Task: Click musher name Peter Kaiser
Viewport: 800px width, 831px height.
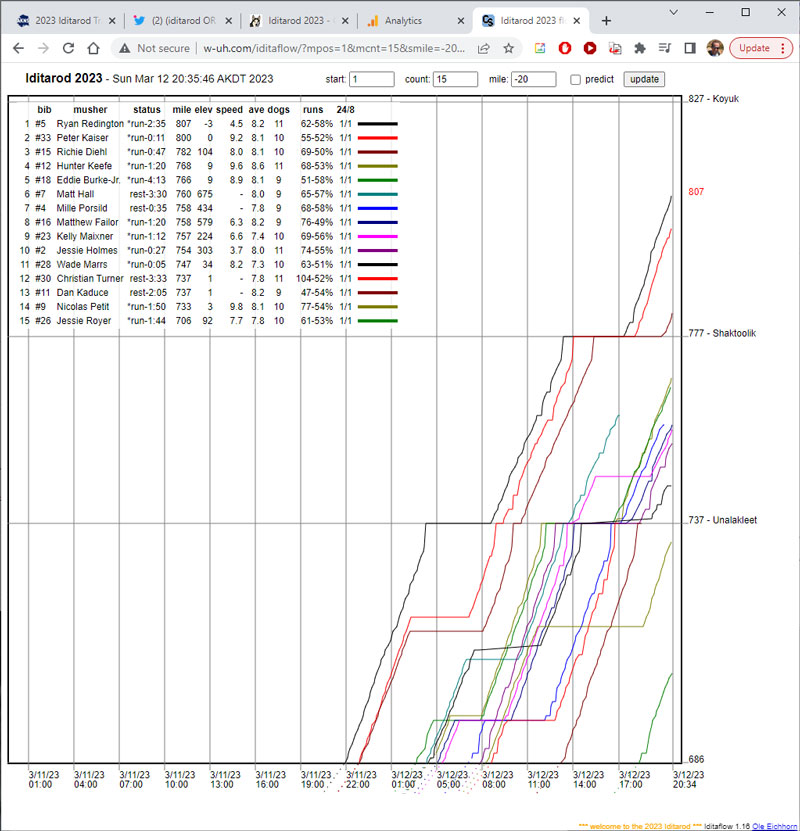Action: tap(82, 138)
